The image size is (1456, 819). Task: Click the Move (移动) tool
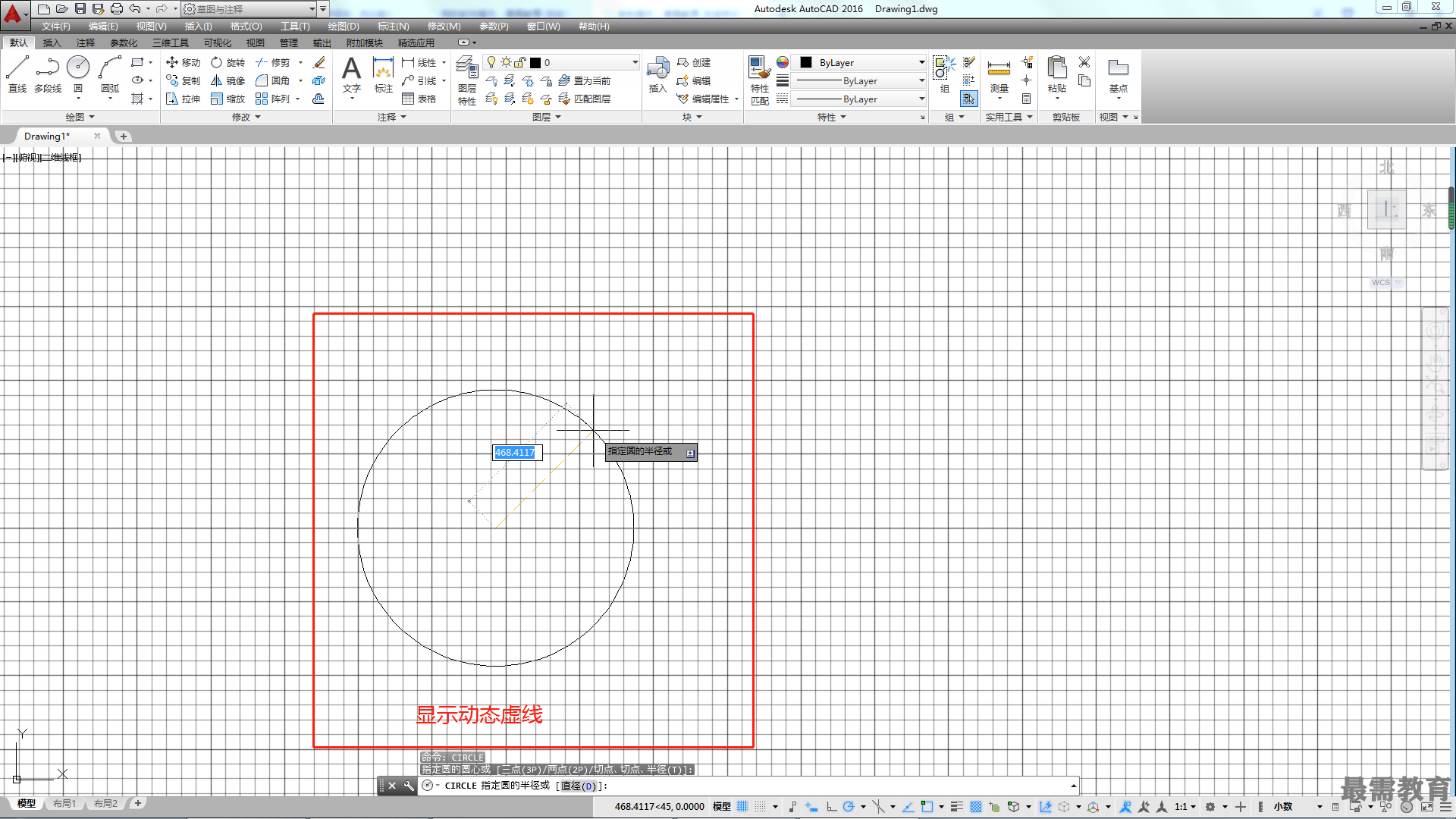[x=183, y=62]
